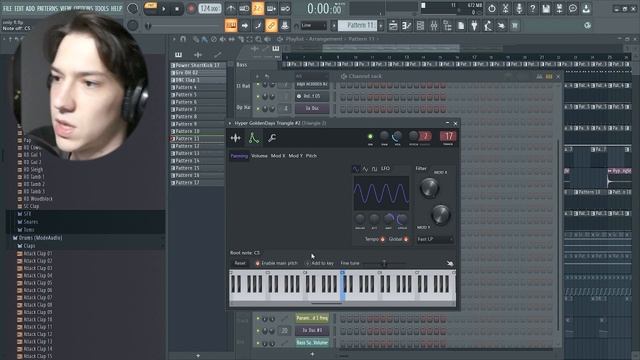
Task: Open the wrench miscellaneous settings icon
Action: pyautogui.click(x=272, y=138)
